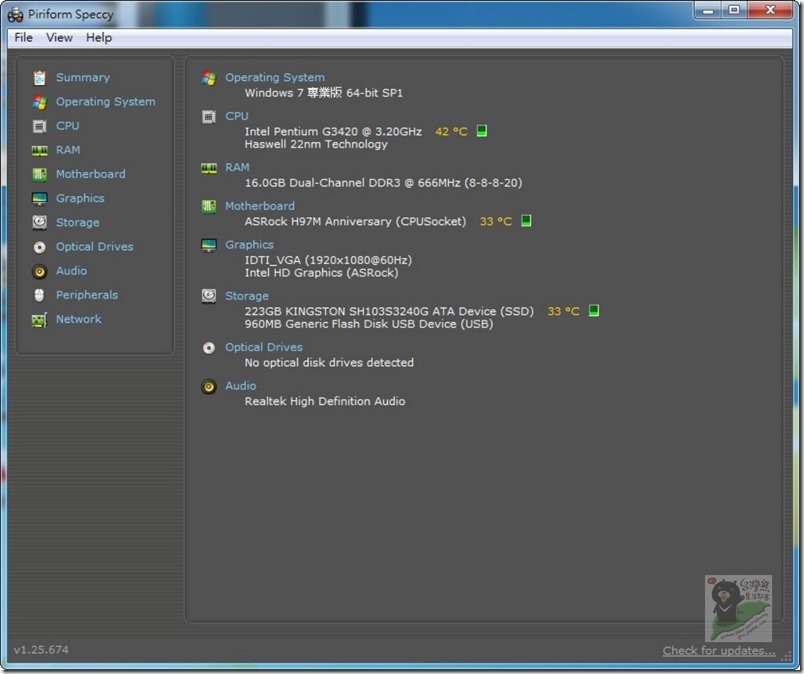The height and width of the screenshot is (674, 804).
Task: Open Network section in sidebar
Action: [78, 319]
